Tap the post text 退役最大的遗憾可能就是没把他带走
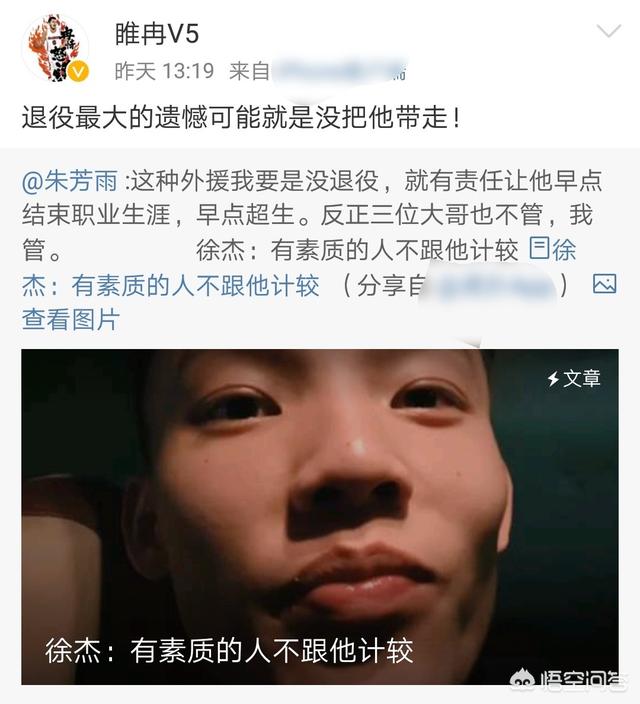The width and height of the screenshot is (640, 704). pos(241,118)
